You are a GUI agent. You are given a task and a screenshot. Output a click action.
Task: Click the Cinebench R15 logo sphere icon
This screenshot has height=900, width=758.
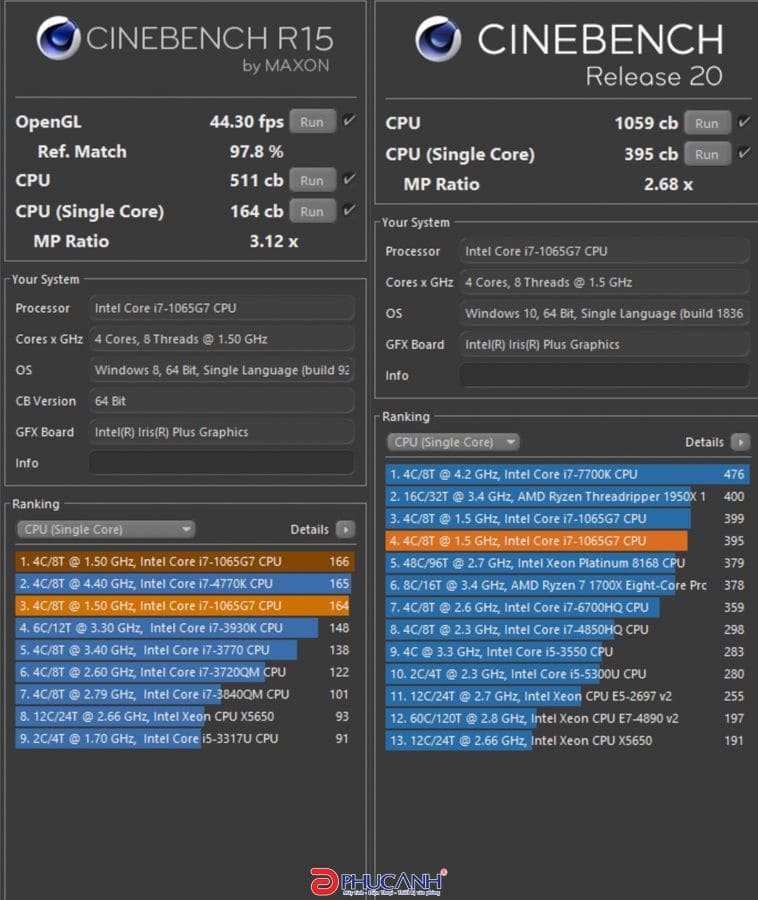tap(58, 38)
